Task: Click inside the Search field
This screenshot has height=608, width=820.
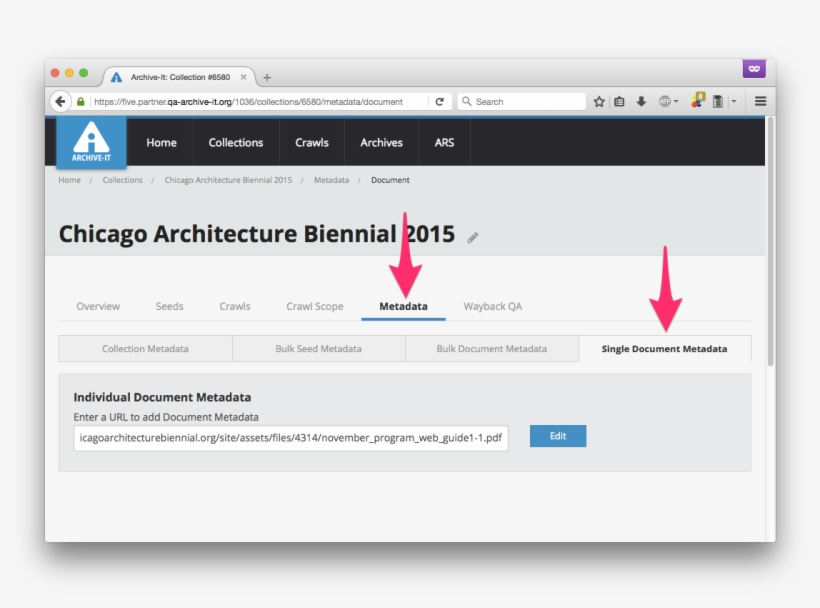Action: [520, 101]
